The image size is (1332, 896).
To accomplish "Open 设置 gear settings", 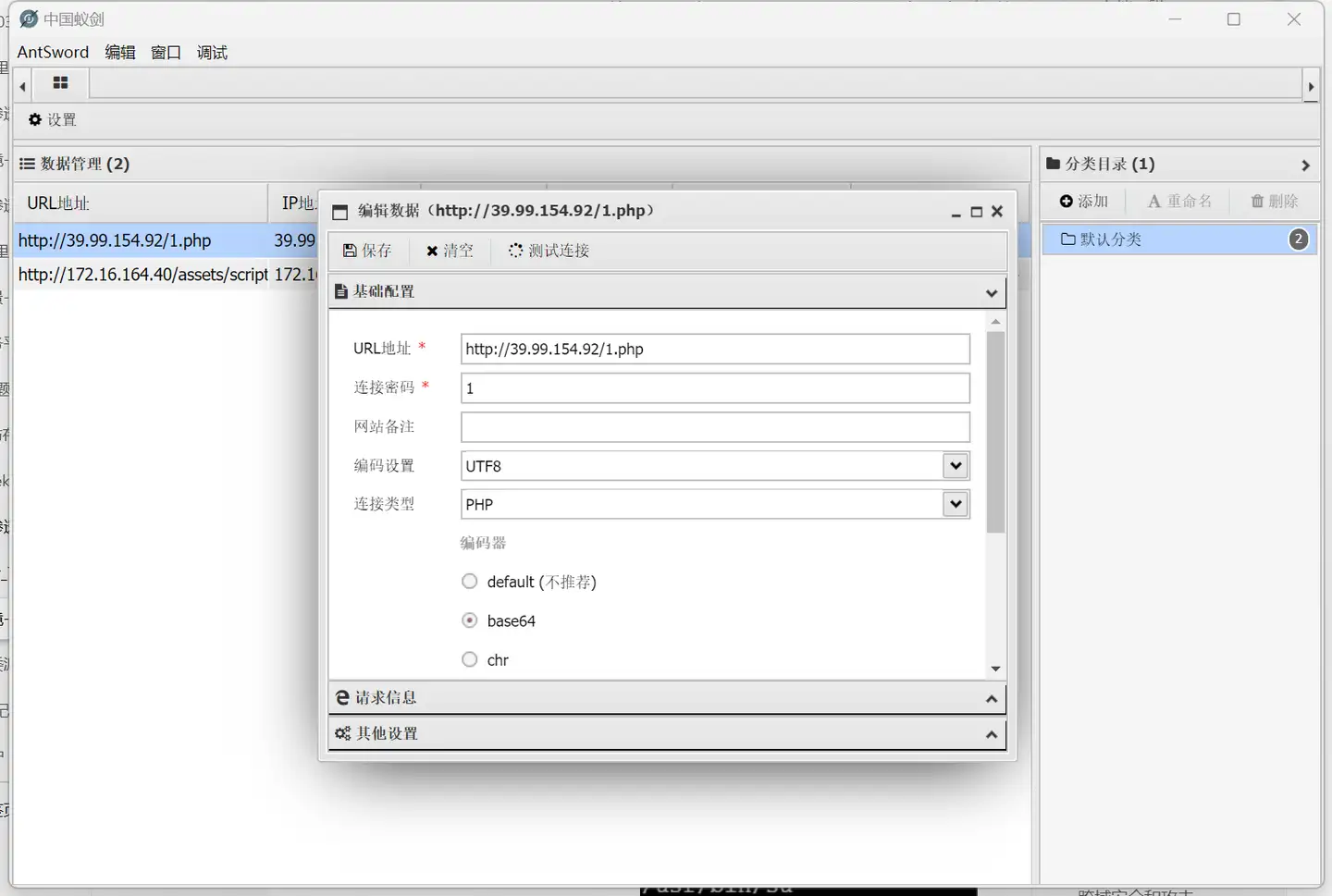I will tap(53, 119).
